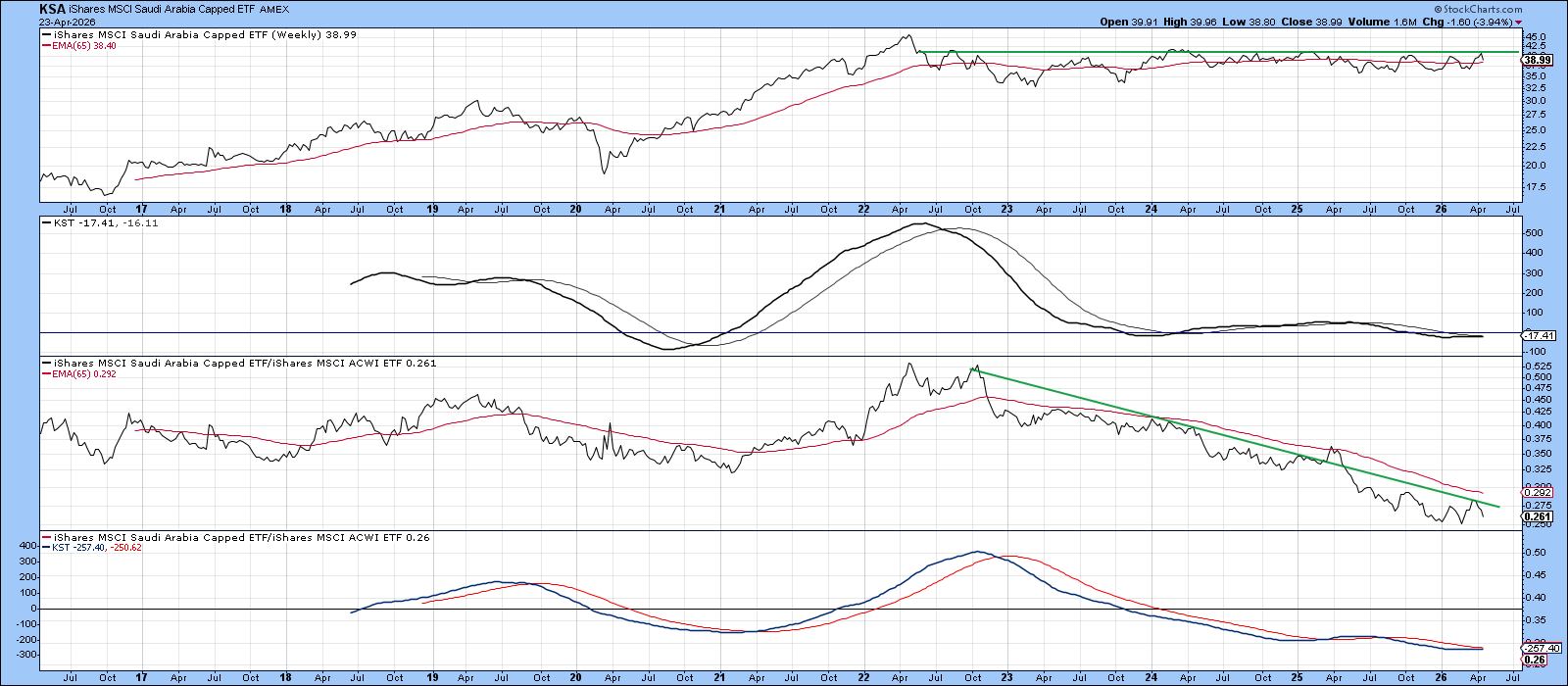The width and height of the screenshot is (1568, 686).
Task: Click the 17.5 price axis label
Action: click(x=1536, y=187)
